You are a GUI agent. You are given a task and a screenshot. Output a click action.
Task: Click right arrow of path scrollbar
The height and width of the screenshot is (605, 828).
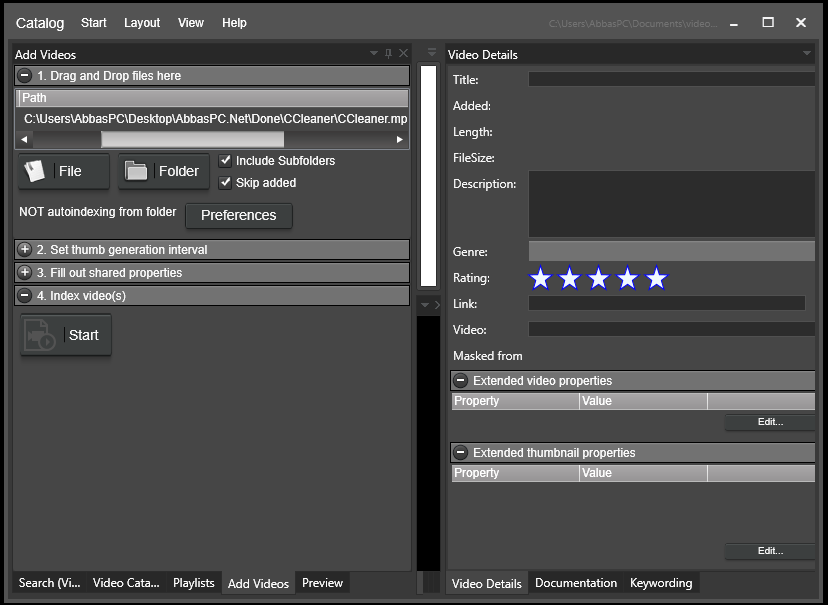click(x=400, y=139)
